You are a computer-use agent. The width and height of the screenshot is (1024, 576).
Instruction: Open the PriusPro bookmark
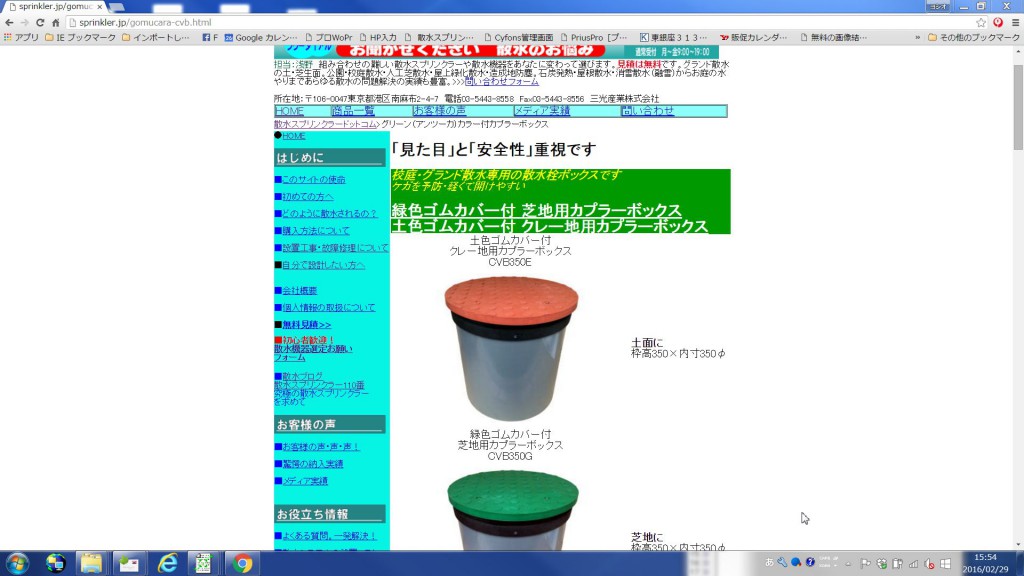(x=594, y=37)
